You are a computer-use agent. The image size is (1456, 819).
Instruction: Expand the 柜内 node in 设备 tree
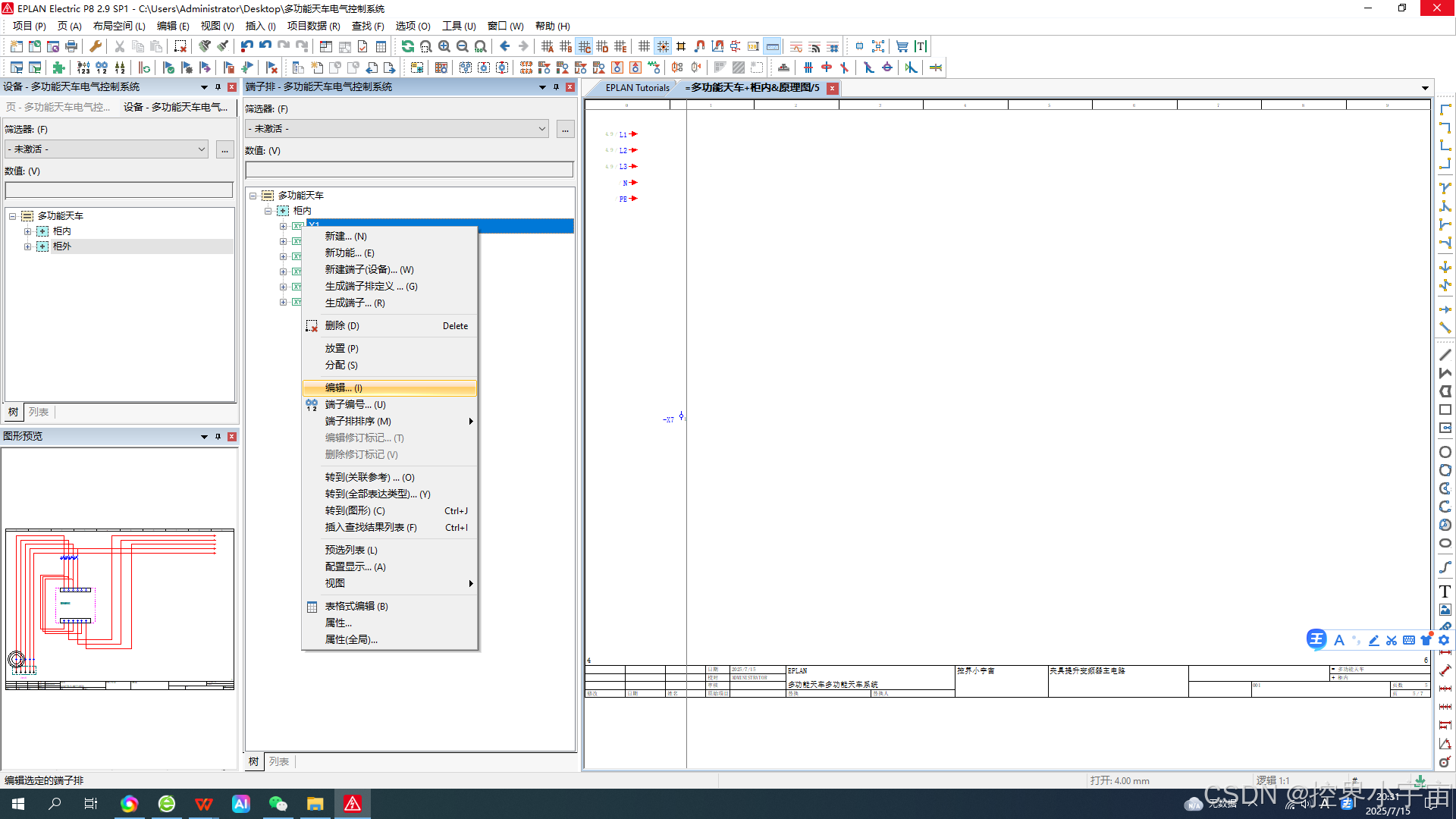(x=28, y=231)
